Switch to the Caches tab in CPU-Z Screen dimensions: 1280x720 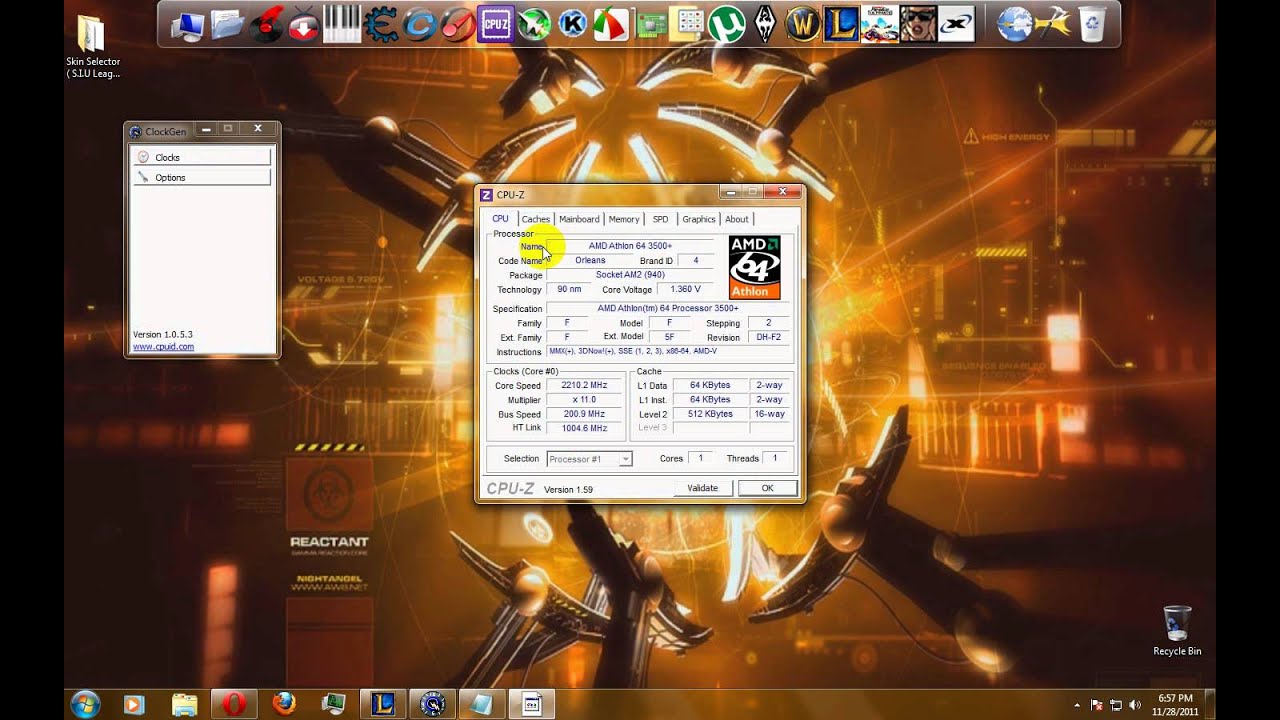tap(536, 219)
